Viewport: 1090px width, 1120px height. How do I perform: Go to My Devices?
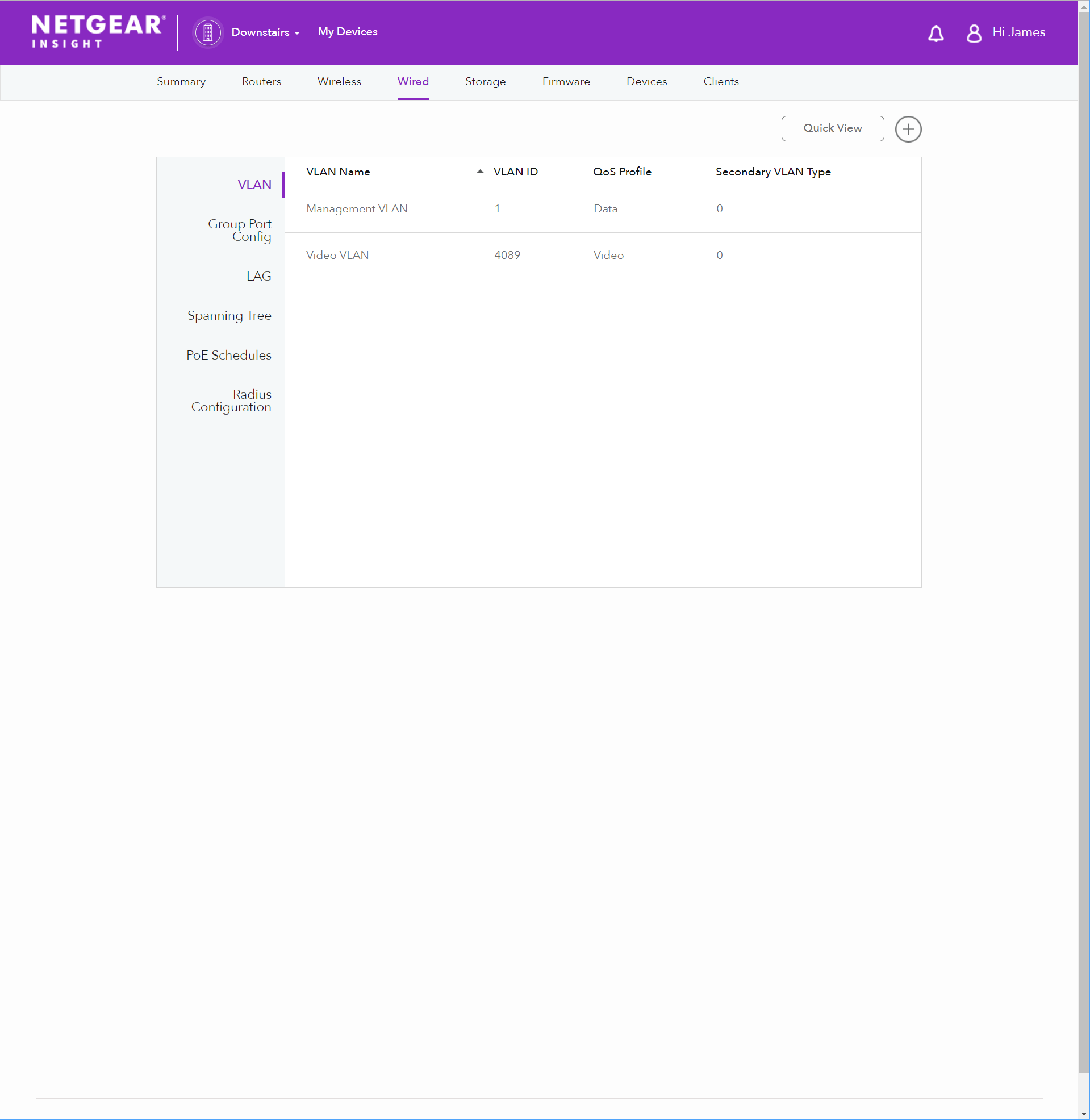tap(348, 32)
